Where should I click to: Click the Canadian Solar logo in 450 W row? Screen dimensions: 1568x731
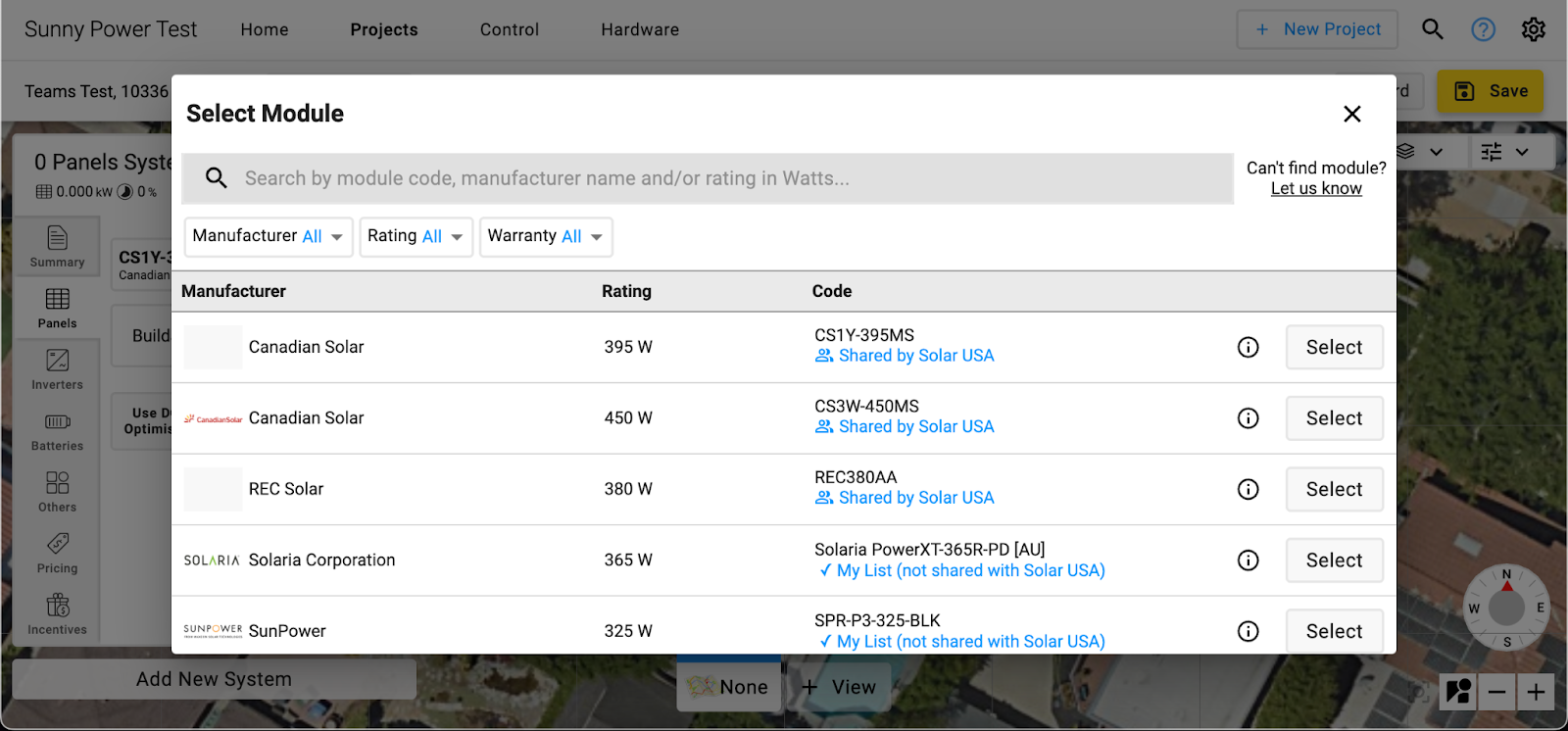(213, 418)
